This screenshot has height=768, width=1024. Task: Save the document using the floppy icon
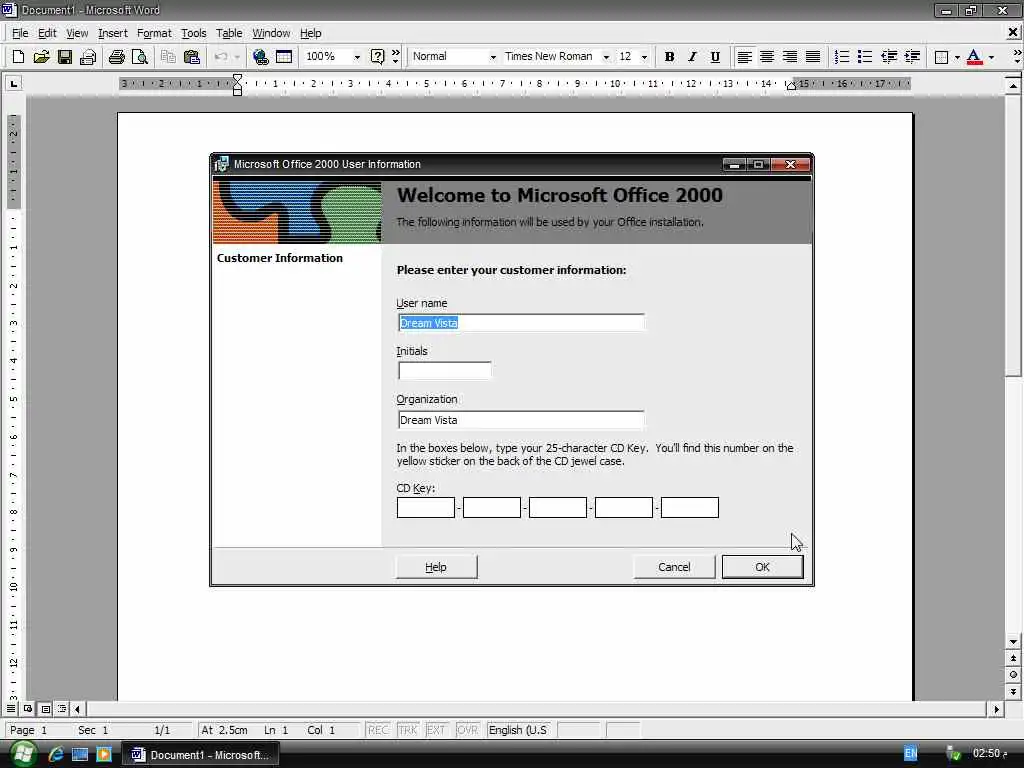[x=65, y=57]
